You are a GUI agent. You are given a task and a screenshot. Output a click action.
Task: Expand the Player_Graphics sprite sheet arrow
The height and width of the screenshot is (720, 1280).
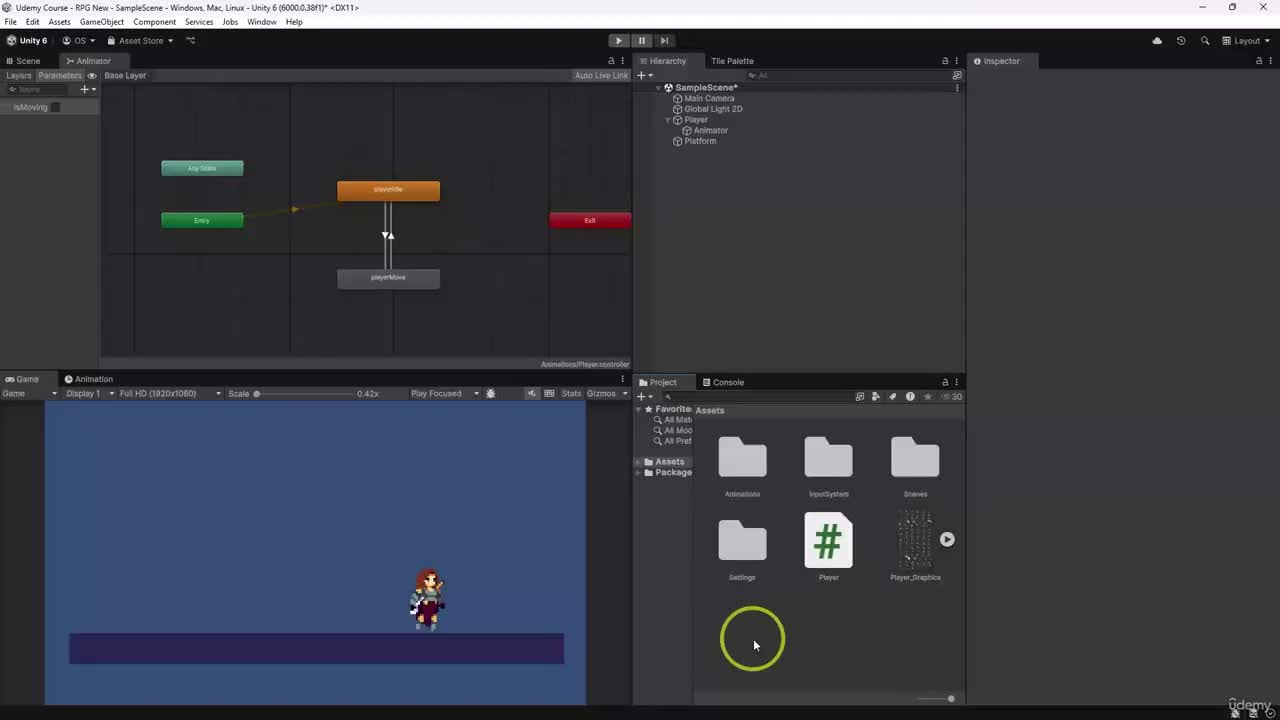(947, 540)
